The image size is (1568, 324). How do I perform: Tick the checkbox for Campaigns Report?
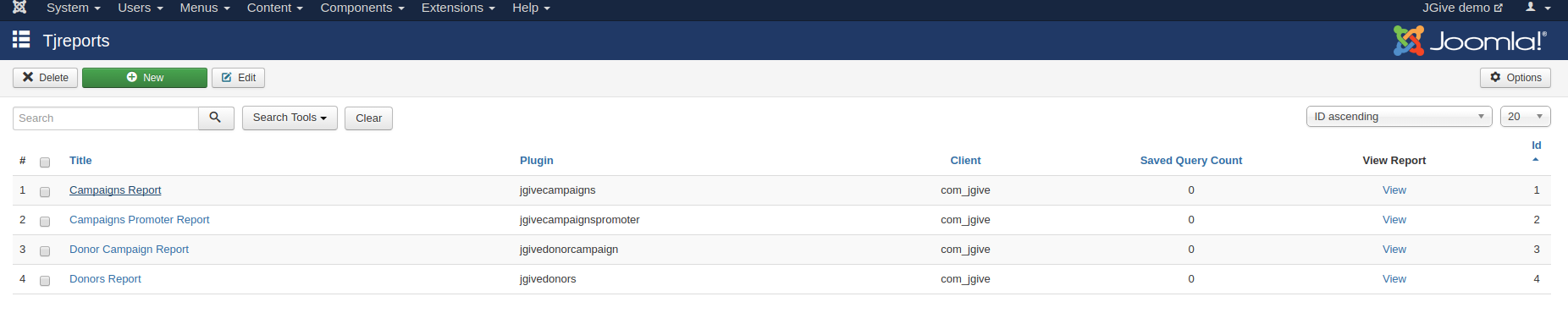pos(45,192)
